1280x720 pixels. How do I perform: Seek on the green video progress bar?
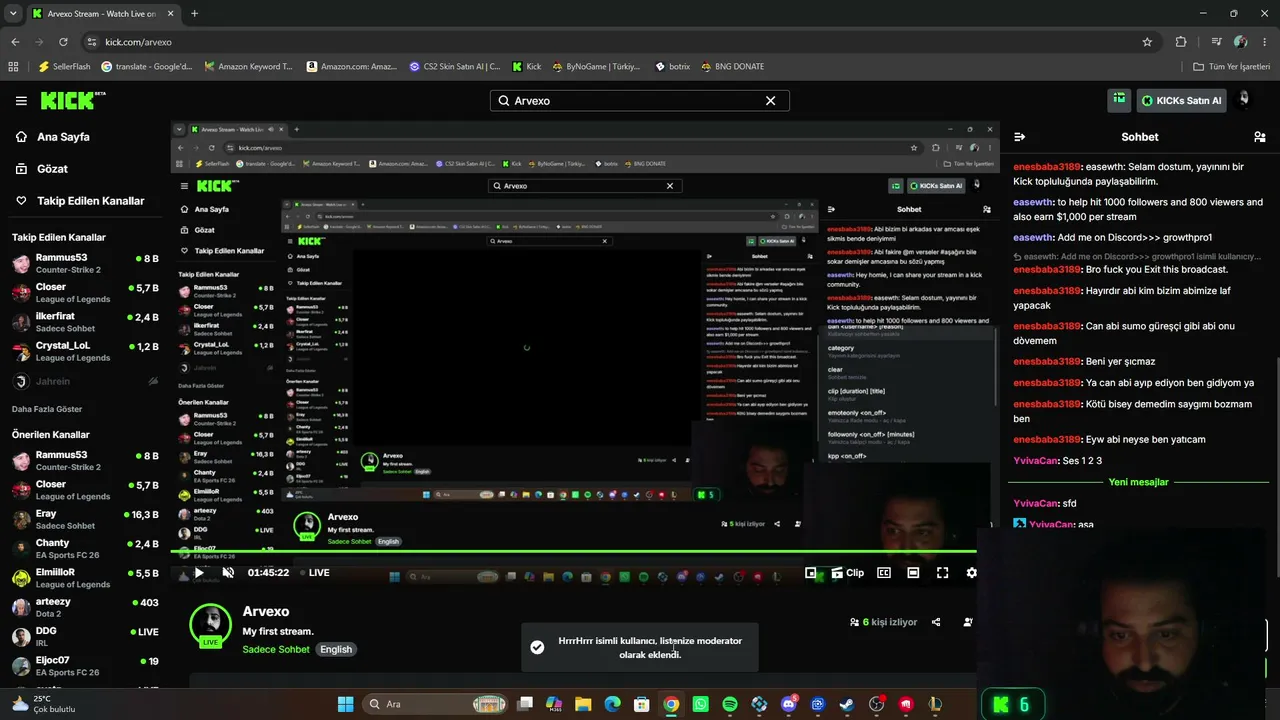[573, 552]
